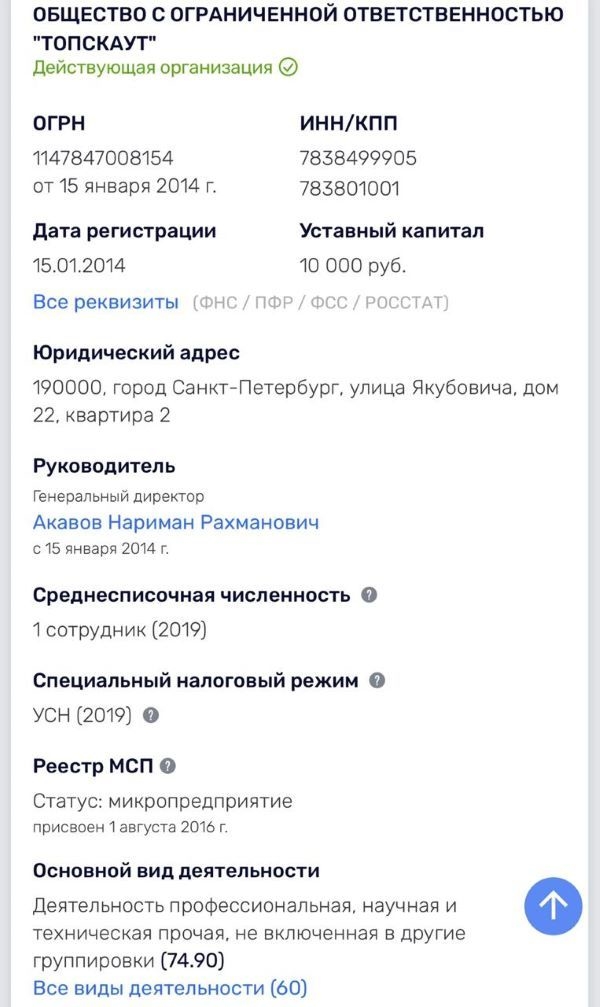Viewport: 600px width, 1007px height.
Task: Click the green checkmark status icon
Action: (x=288, y=68)
